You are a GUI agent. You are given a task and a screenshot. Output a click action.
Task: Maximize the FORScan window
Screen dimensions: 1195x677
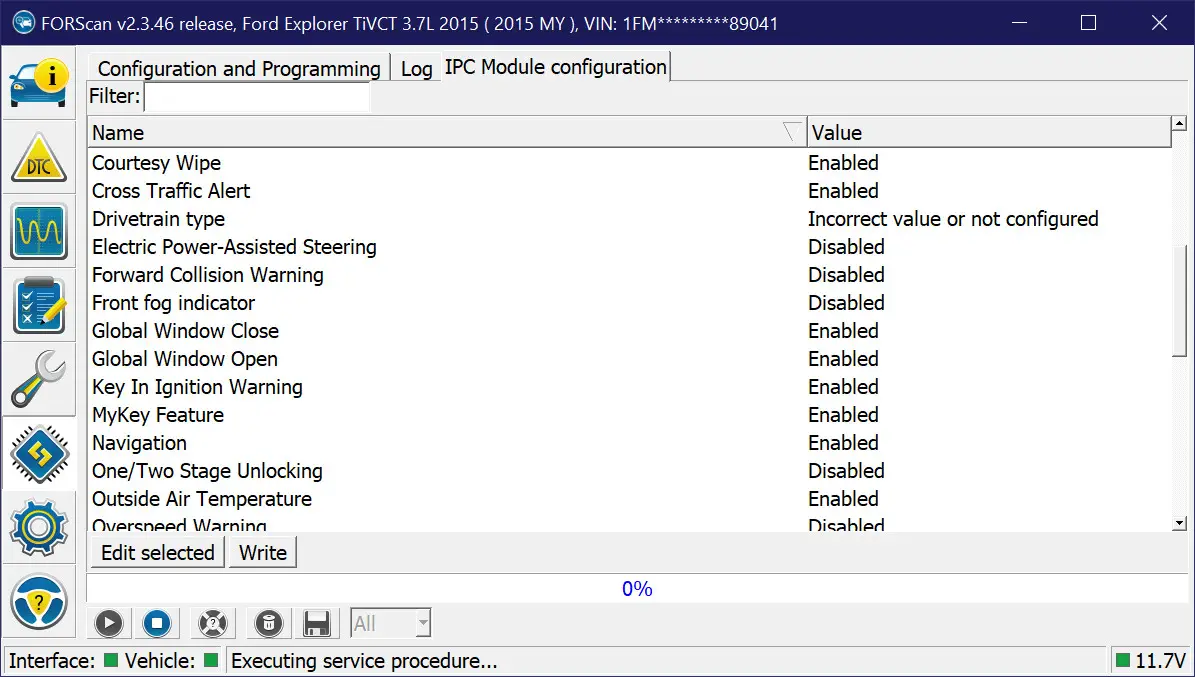(1088, 23)
